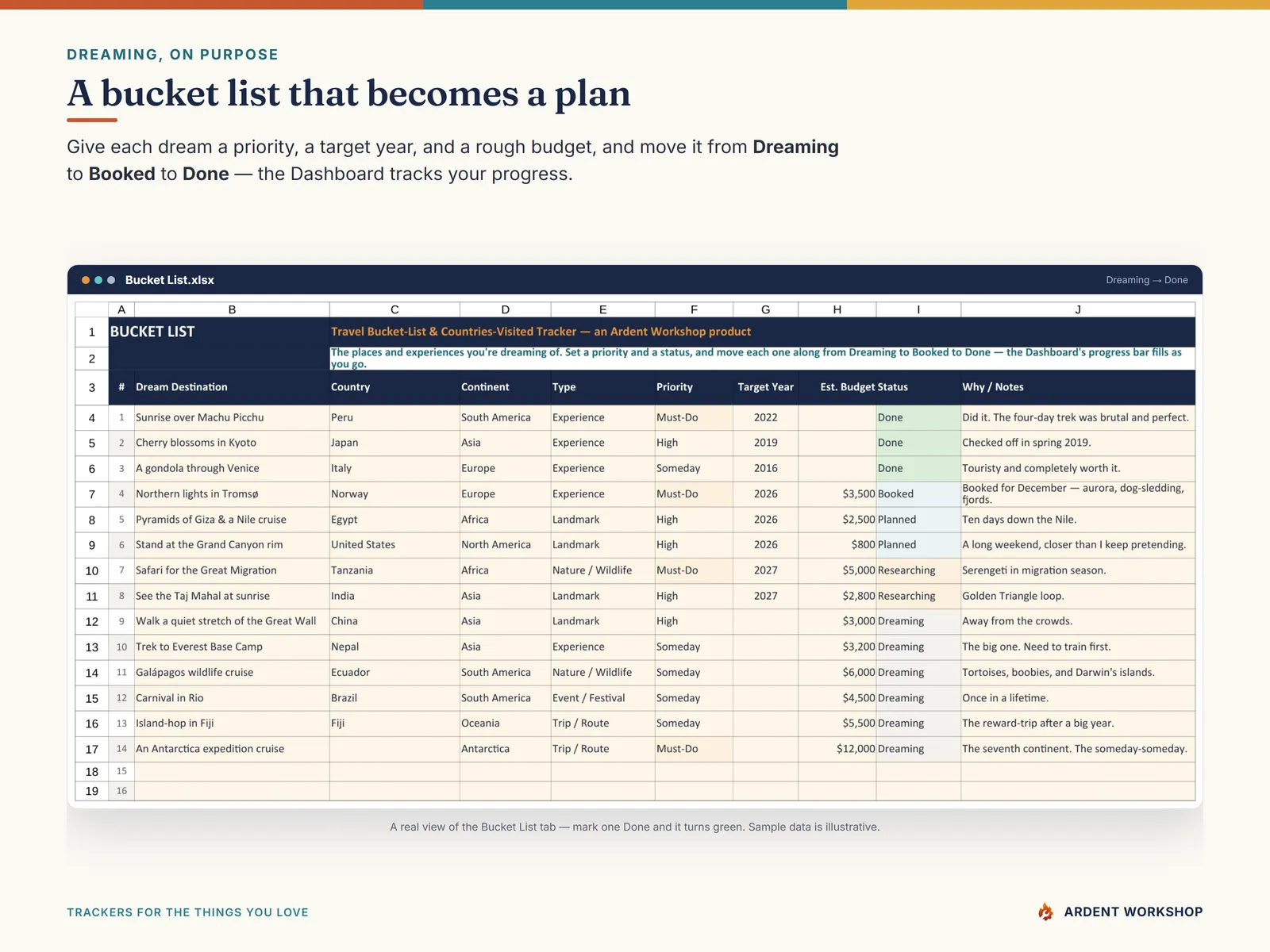Click the Tanzania country cell

394,570
